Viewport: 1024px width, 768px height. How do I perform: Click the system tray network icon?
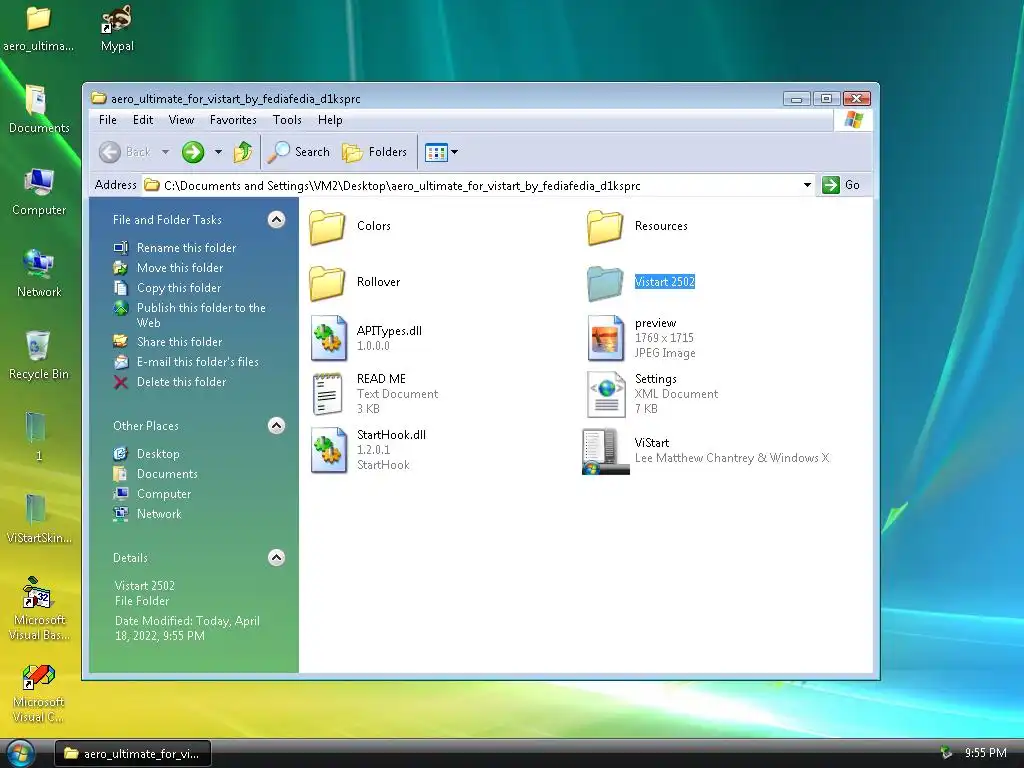point(945,754)
